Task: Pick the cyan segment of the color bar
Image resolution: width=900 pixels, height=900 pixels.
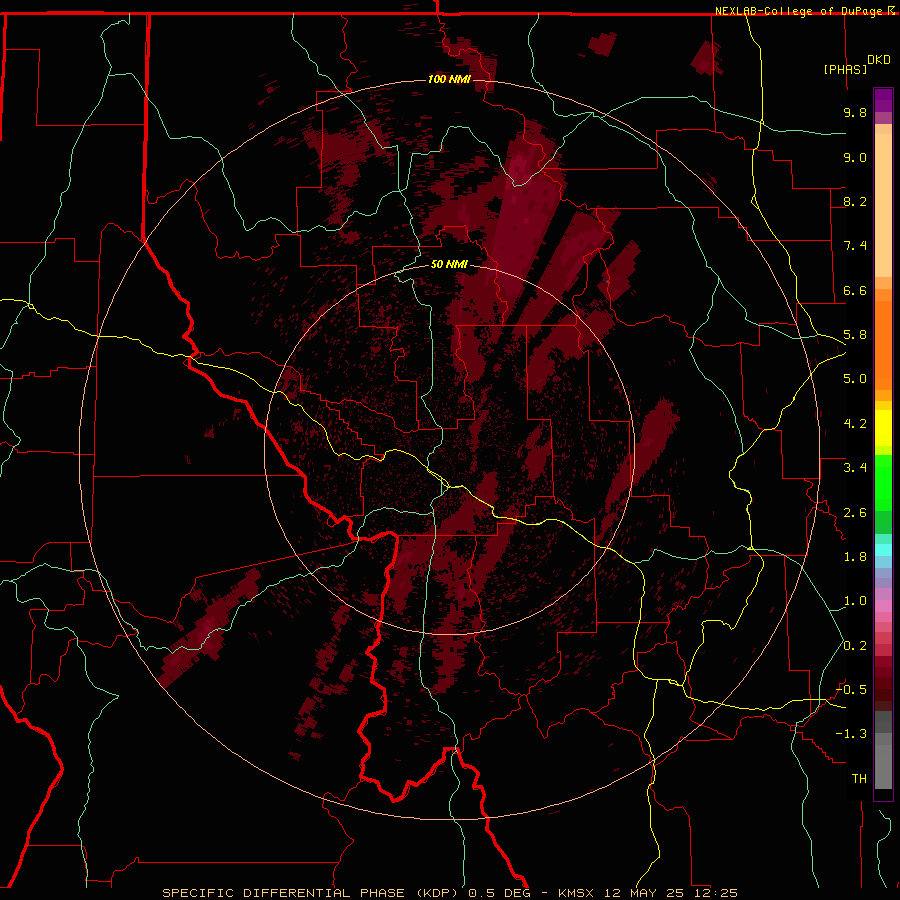Action: click(883, 550)
